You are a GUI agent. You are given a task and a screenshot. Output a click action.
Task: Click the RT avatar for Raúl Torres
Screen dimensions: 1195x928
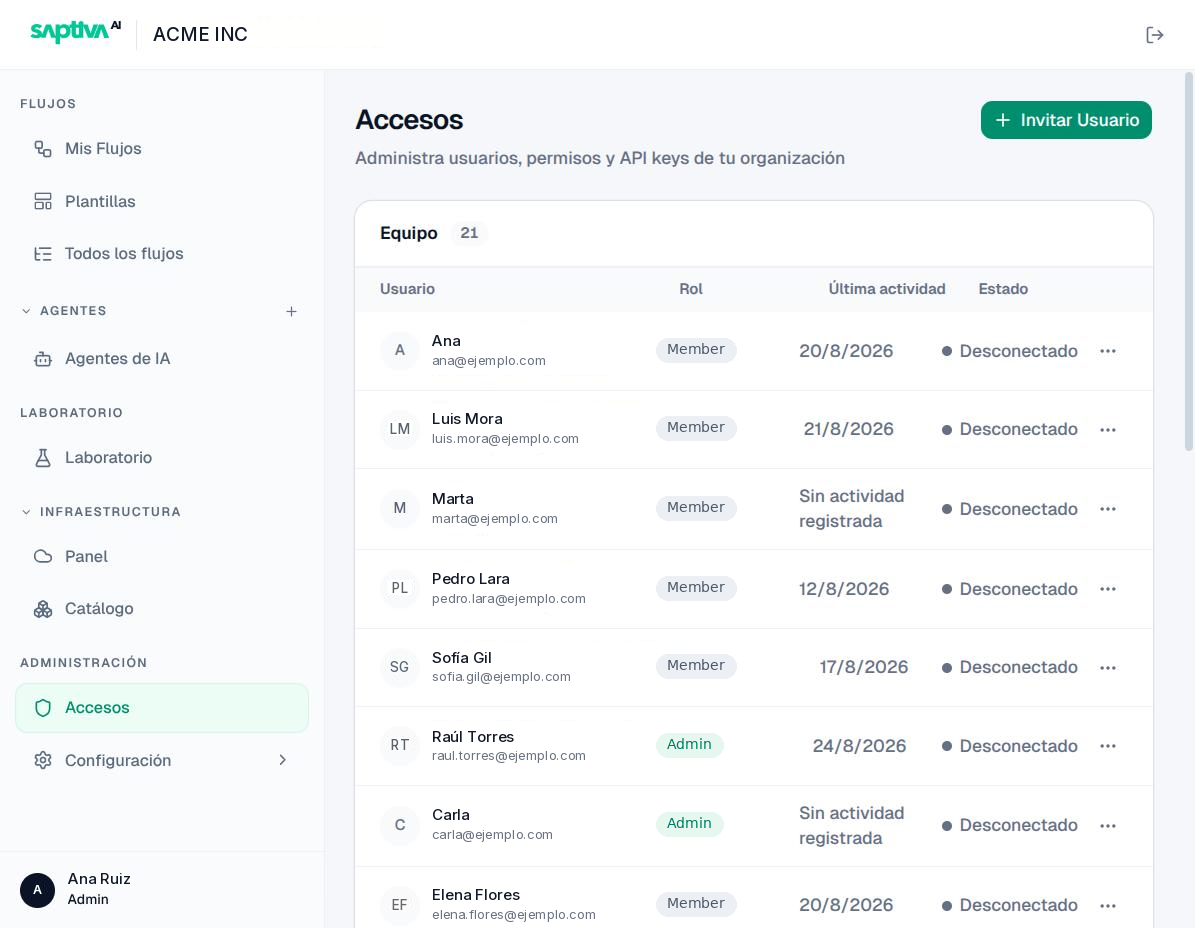pos(399,745)
